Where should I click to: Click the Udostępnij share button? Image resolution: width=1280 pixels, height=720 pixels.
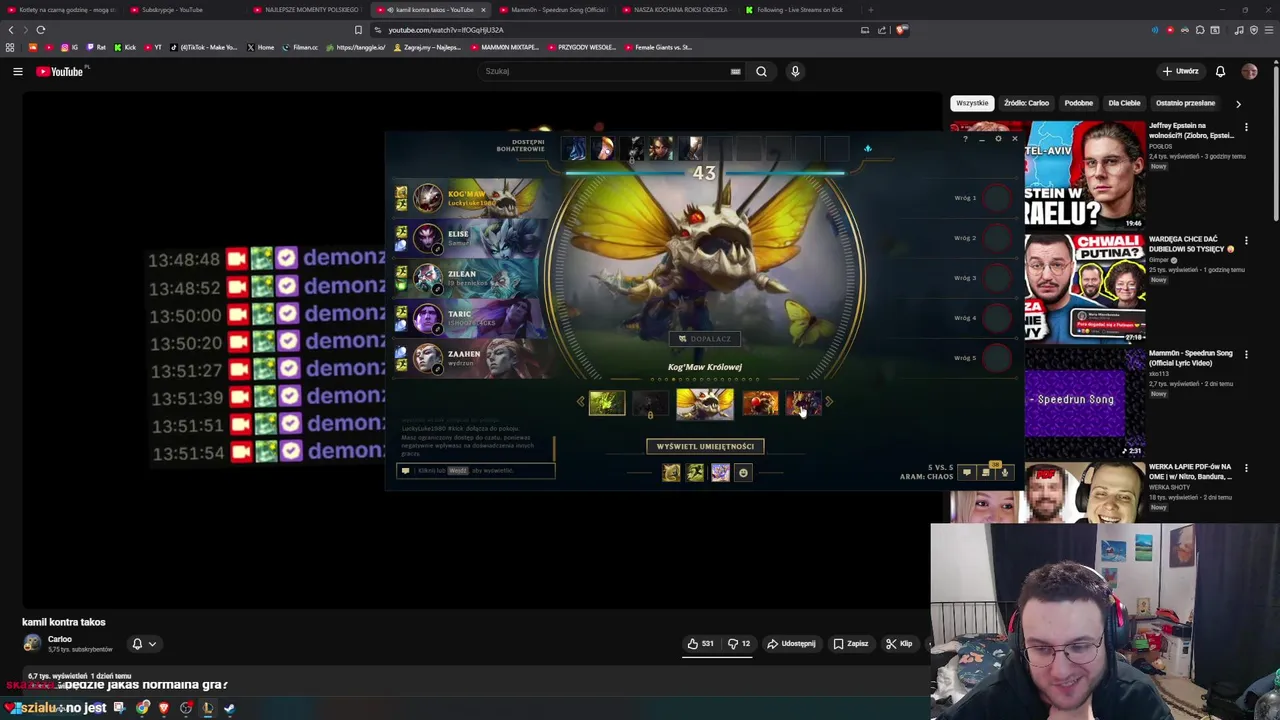(791, 644)
